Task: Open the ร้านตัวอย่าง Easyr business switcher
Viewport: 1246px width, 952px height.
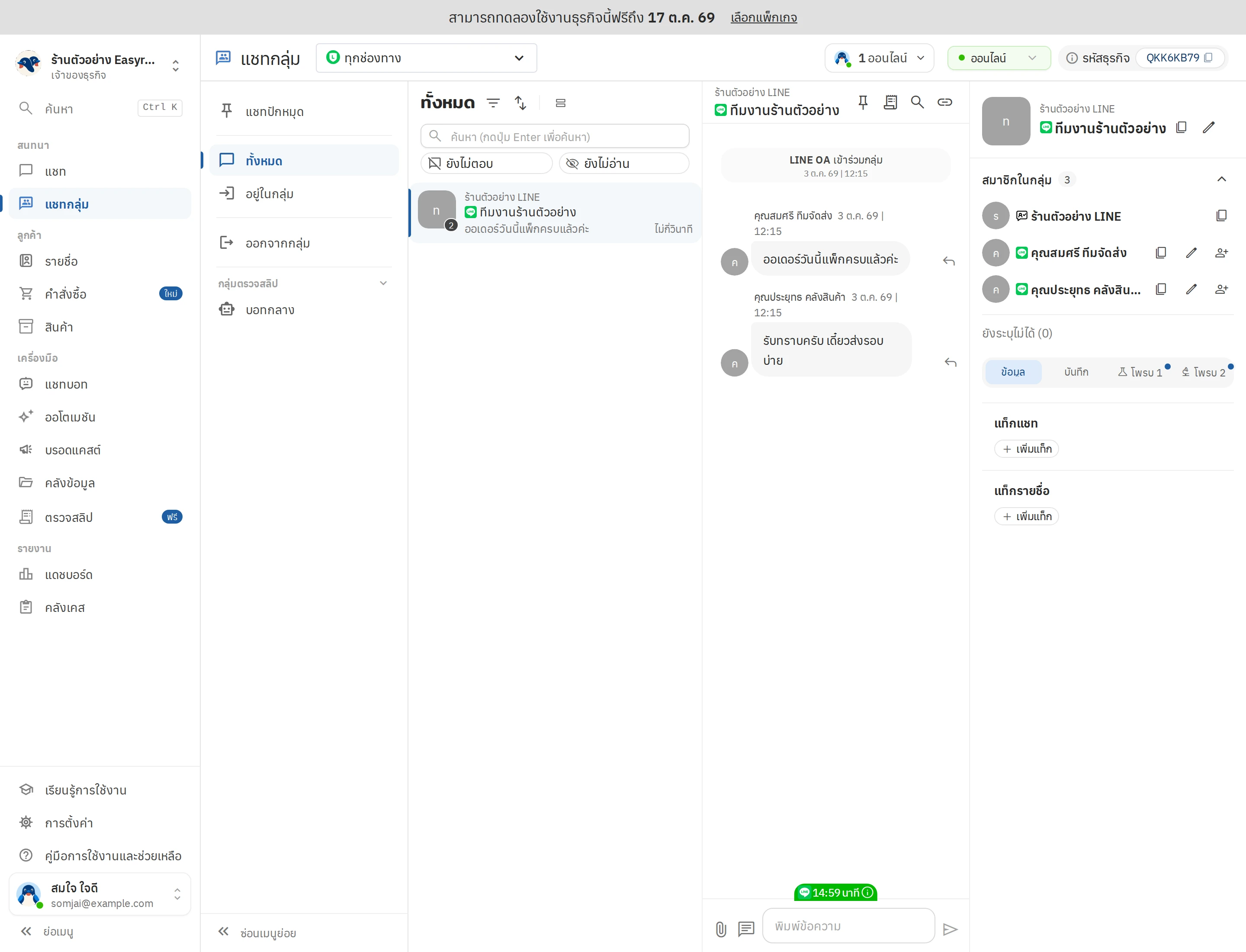Action: pos(100,66)
